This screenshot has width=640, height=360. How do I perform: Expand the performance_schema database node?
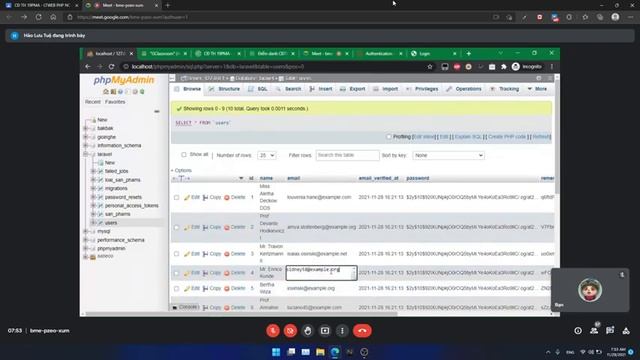[86, 240]
